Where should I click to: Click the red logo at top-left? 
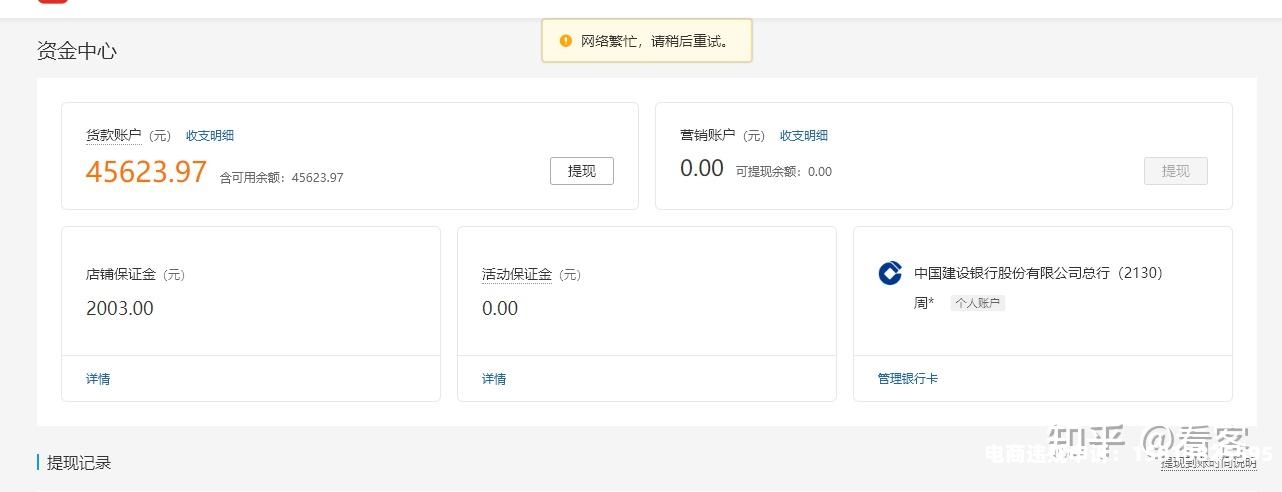[53, 2]
